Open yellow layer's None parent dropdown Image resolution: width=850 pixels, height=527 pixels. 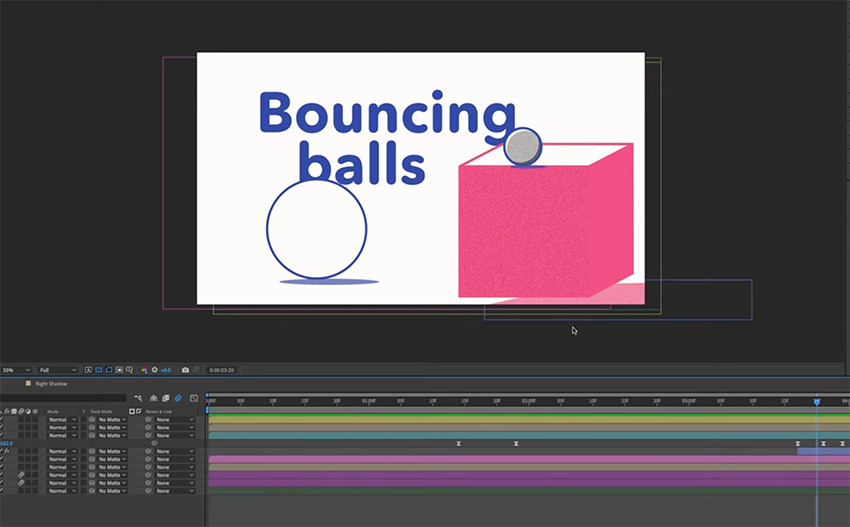(175, 420)
